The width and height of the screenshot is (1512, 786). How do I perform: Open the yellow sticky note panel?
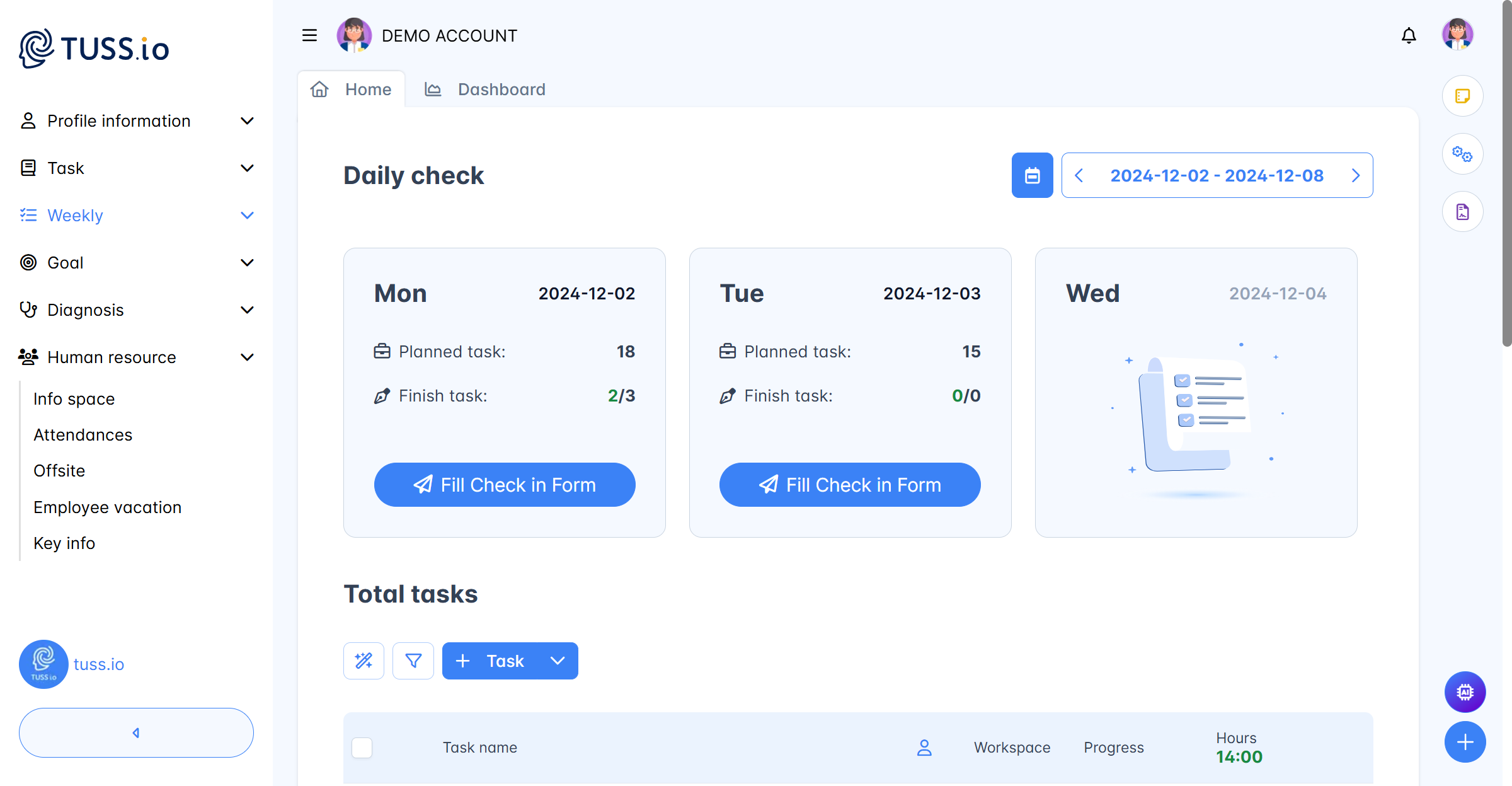coord(1462,96)
